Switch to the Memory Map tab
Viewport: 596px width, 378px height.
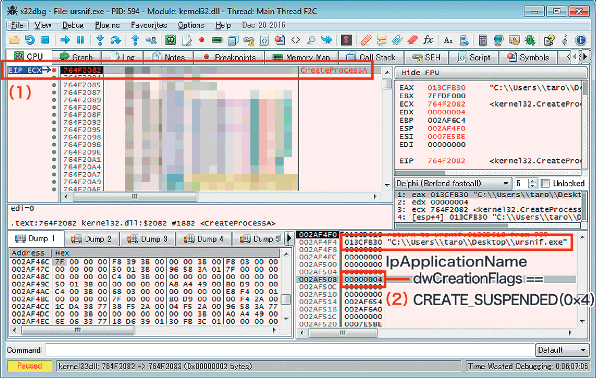tap(301, 57)
